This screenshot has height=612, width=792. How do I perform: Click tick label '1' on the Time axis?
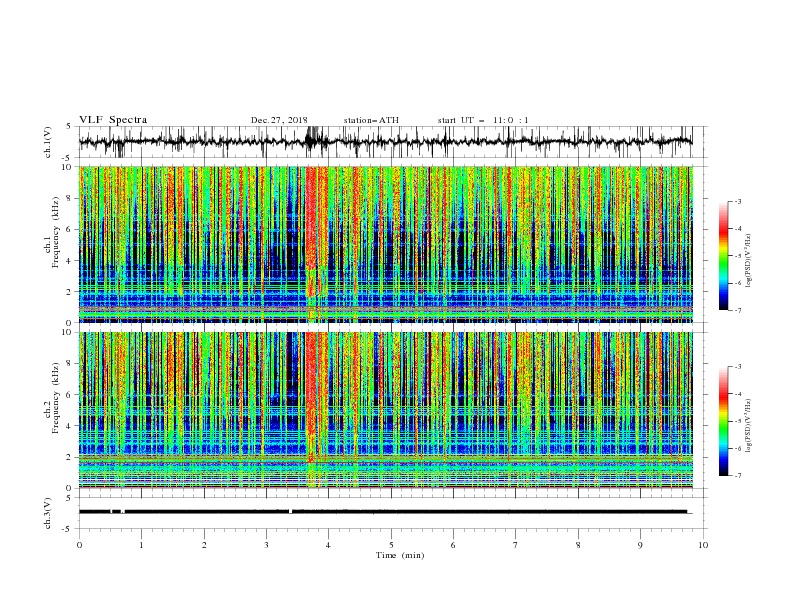[x=141, y=545]
